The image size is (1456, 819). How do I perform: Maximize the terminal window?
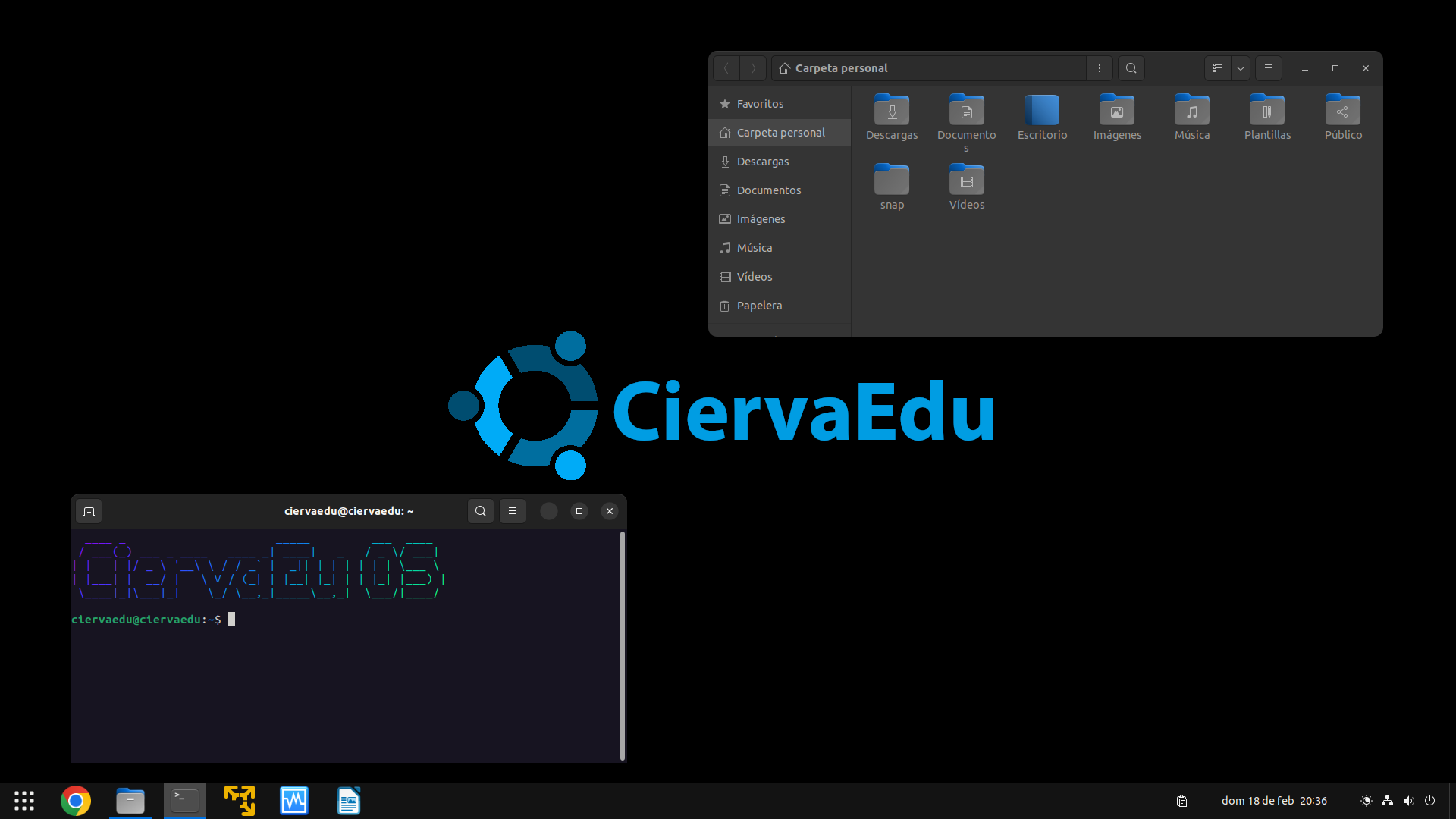pyautogui.click(x=579, y=511)
